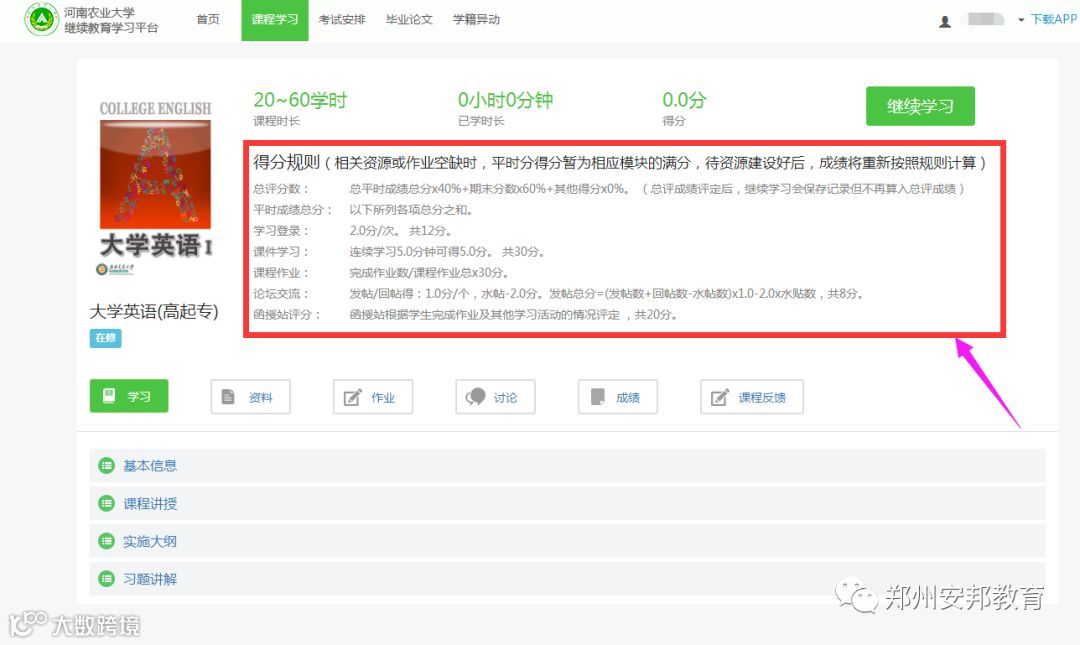The height and width of the screenshot is (645, 1080).
Task: Click the university logo emblem
Action: click(x=41, y=19)
